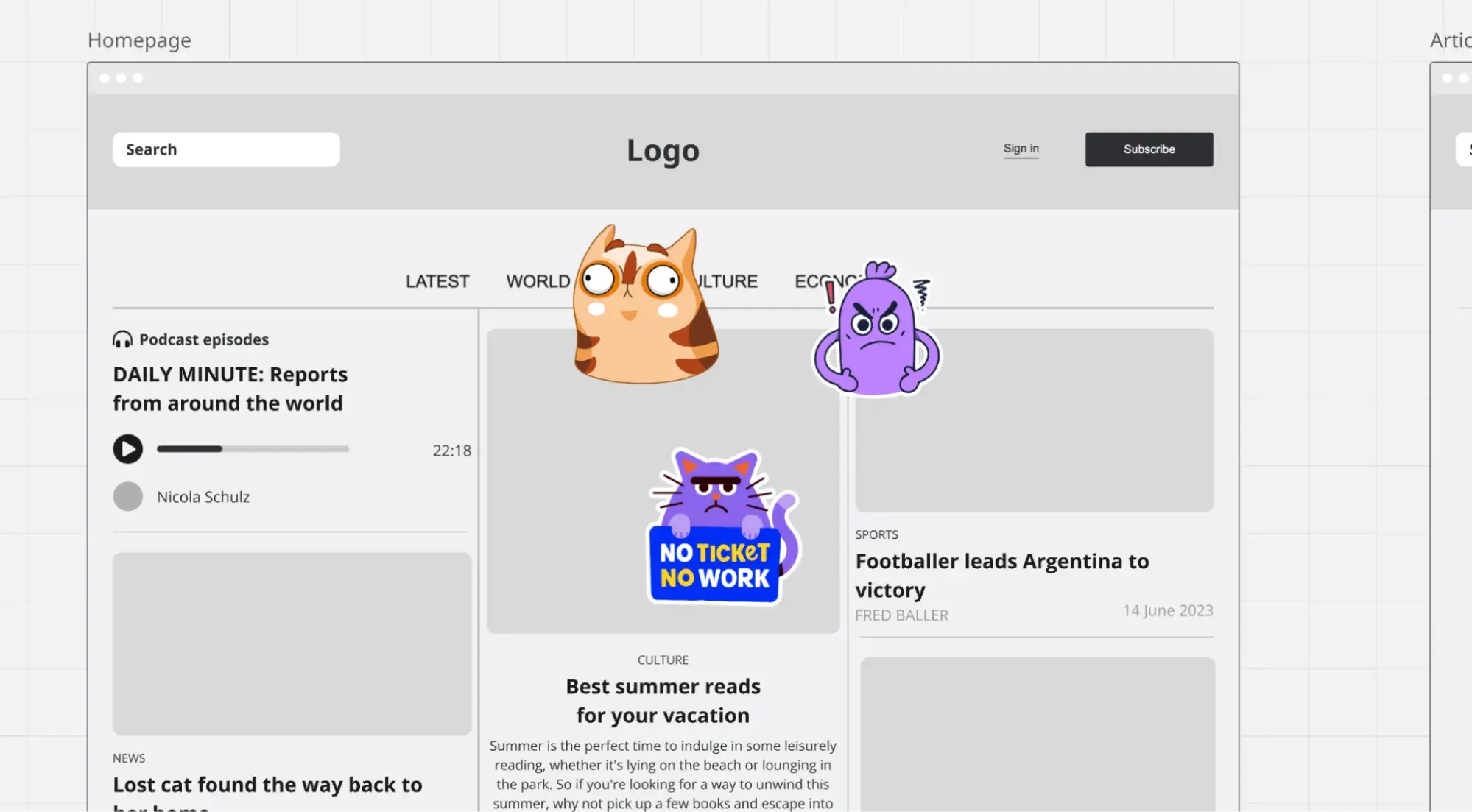Screen dimensions: 1472x812
Task: Select the Lost cat news image placeholder
Action: click(292, 643)
